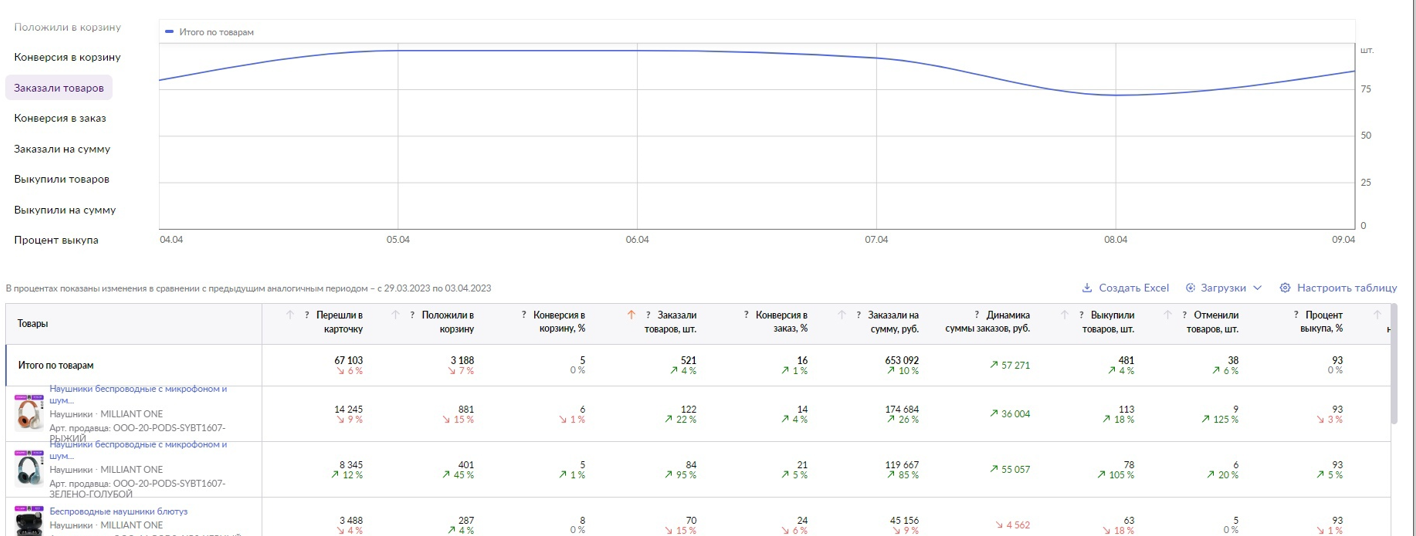Click the icon beside Загрузки
The height and width of the screenshot is (536, 1416).
(1191, 288)
